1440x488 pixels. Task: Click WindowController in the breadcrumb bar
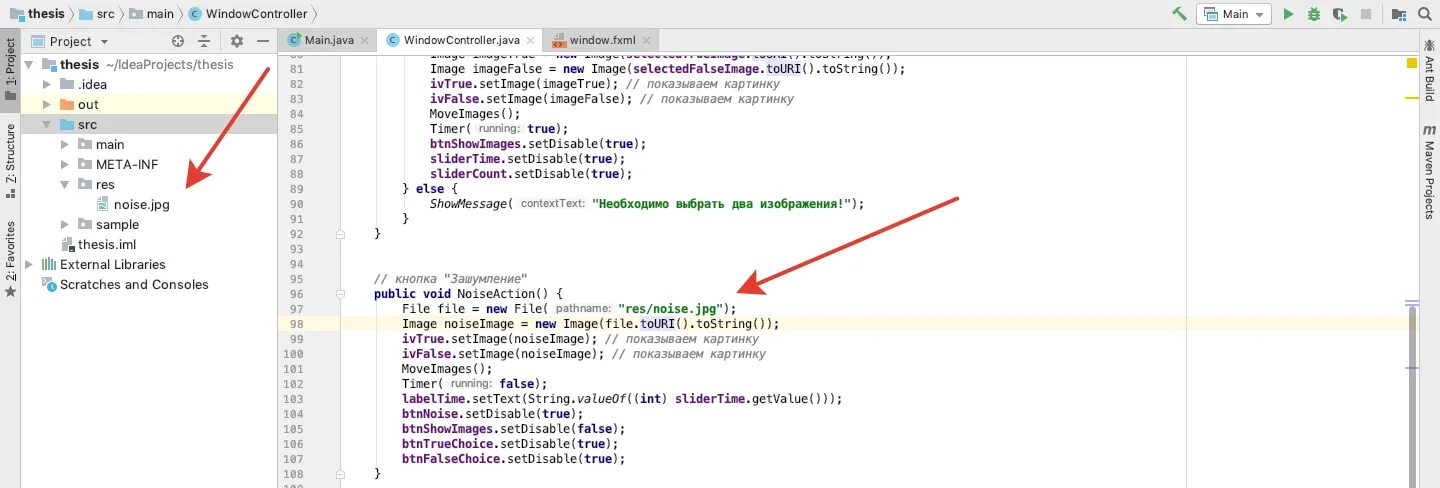255,14
